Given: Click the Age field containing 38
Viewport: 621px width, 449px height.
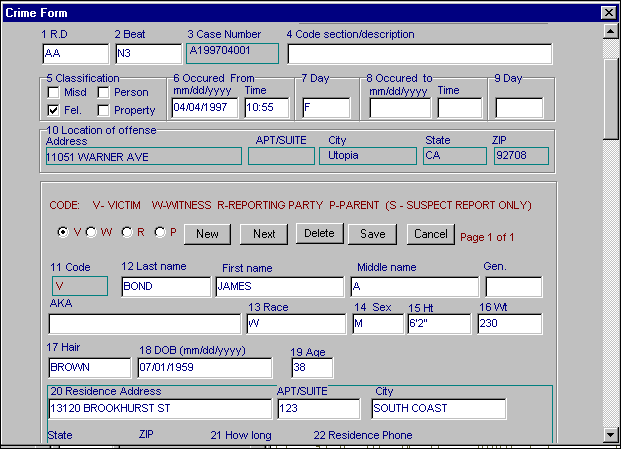Looking at the screenshot, I should (x=312, y=368).
